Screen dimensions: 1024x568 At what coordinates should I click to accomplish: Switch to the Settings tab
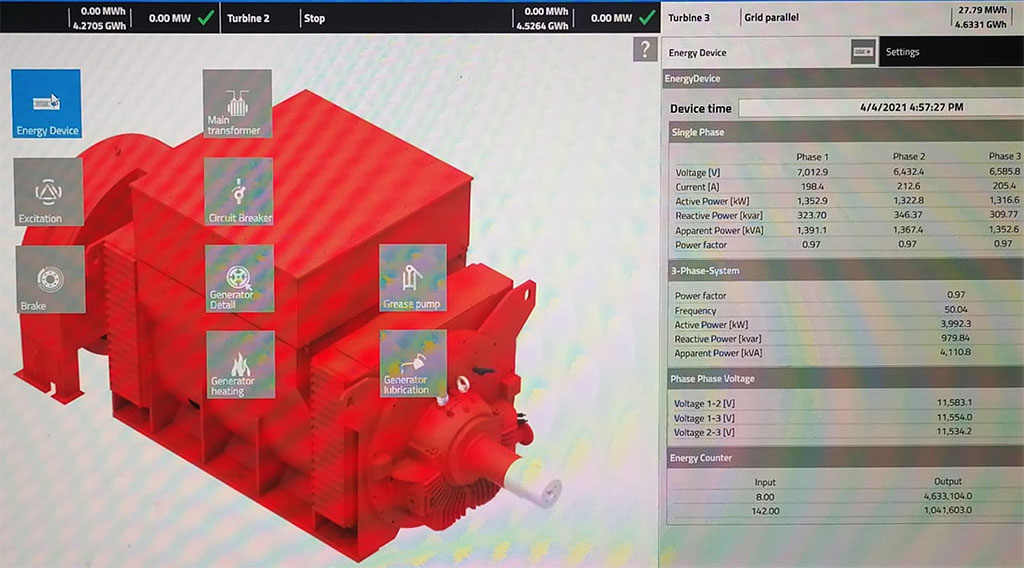click(x=902, y=52)
